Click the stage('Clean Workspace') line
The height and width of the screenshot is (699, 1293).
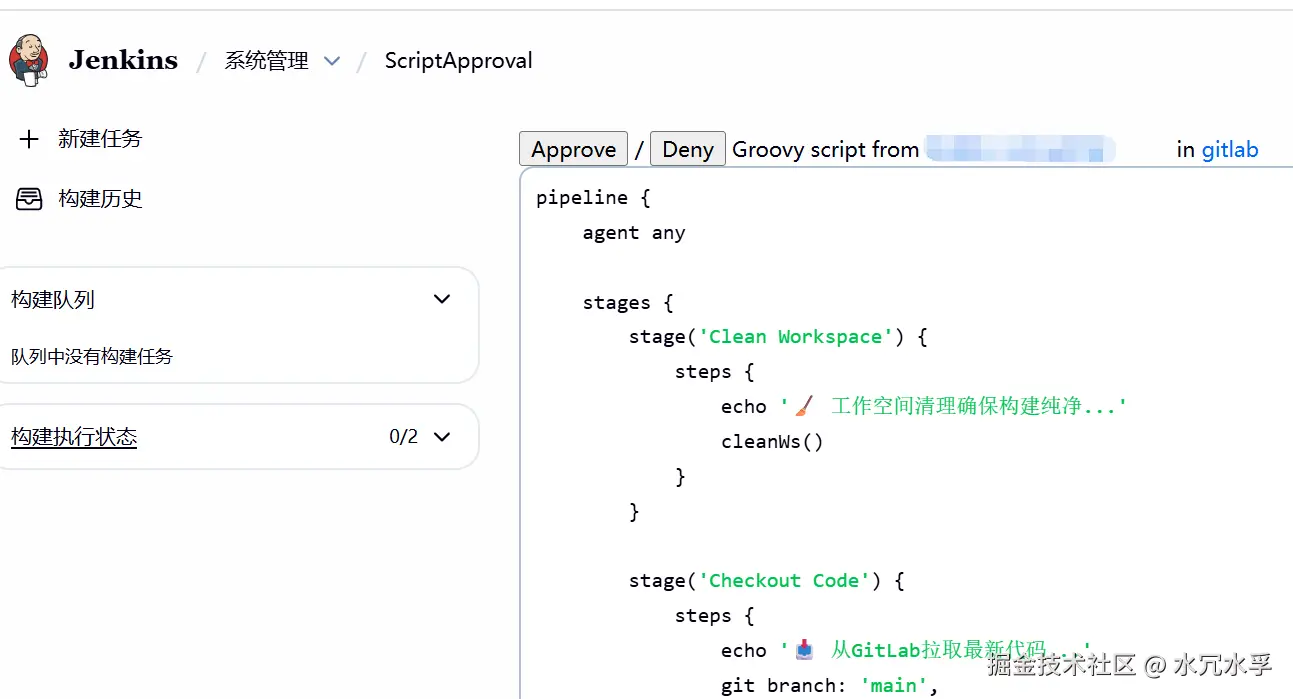(778, 337)
